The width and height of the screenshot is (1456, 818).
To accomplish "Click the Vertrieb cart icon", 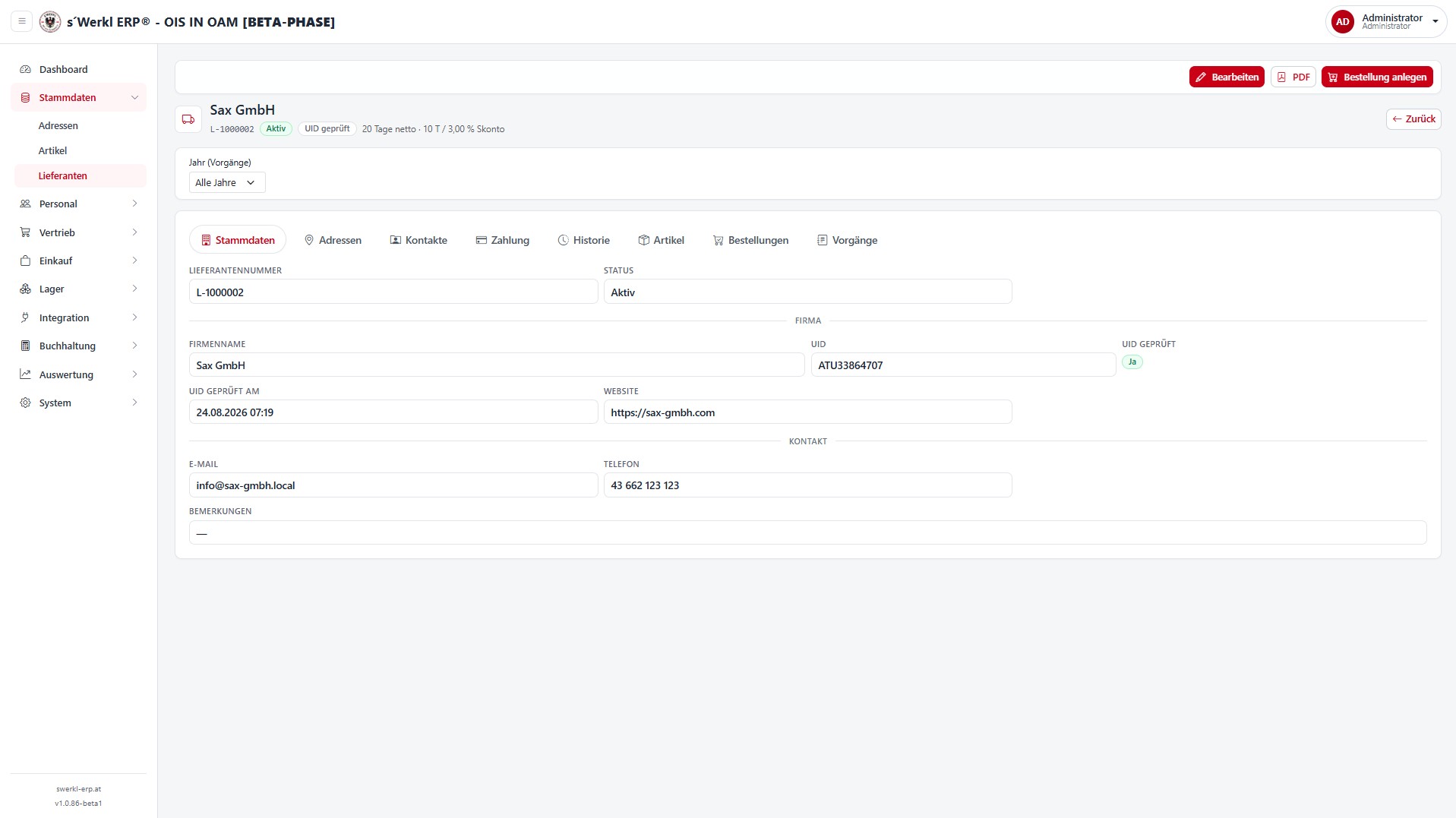I will (25, 232).
